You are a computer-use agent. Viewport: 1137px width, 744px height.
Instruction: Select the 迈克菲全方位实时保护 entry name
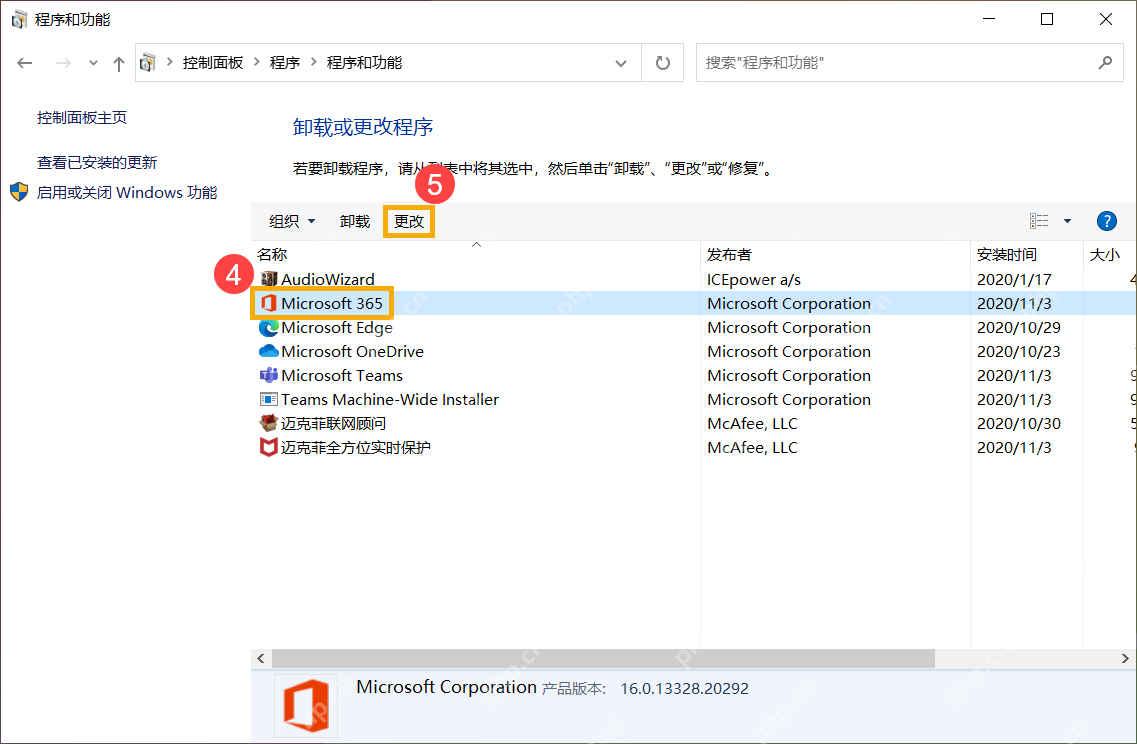pos(356,447)
